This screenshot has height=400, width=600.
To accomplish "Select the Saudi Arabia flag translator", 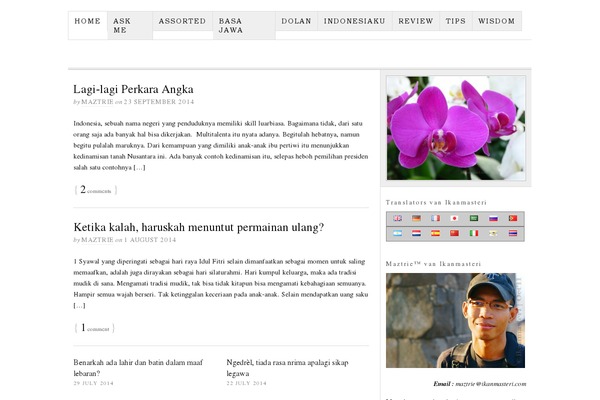I will click(x=474, y=218).
